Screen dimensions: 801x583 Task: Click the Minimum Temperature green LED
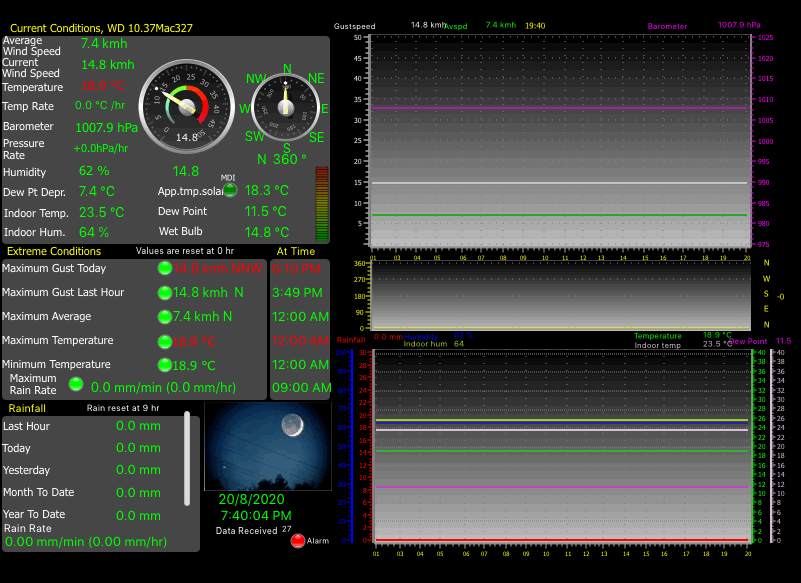(164, 366)
